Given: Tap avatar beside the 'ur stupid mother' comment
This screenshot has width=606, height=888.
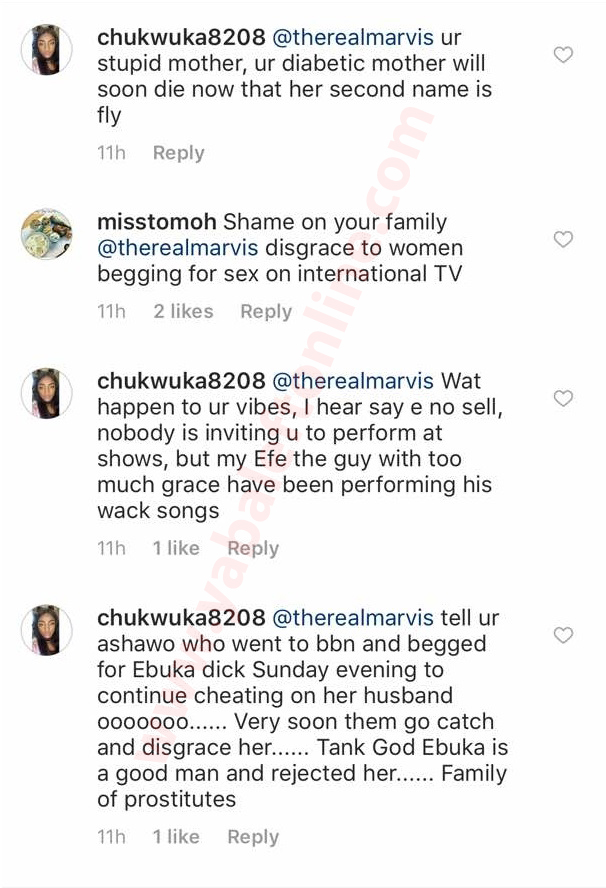Looking at the screenshot, I should pyautogui.click(x=47, y=50).
